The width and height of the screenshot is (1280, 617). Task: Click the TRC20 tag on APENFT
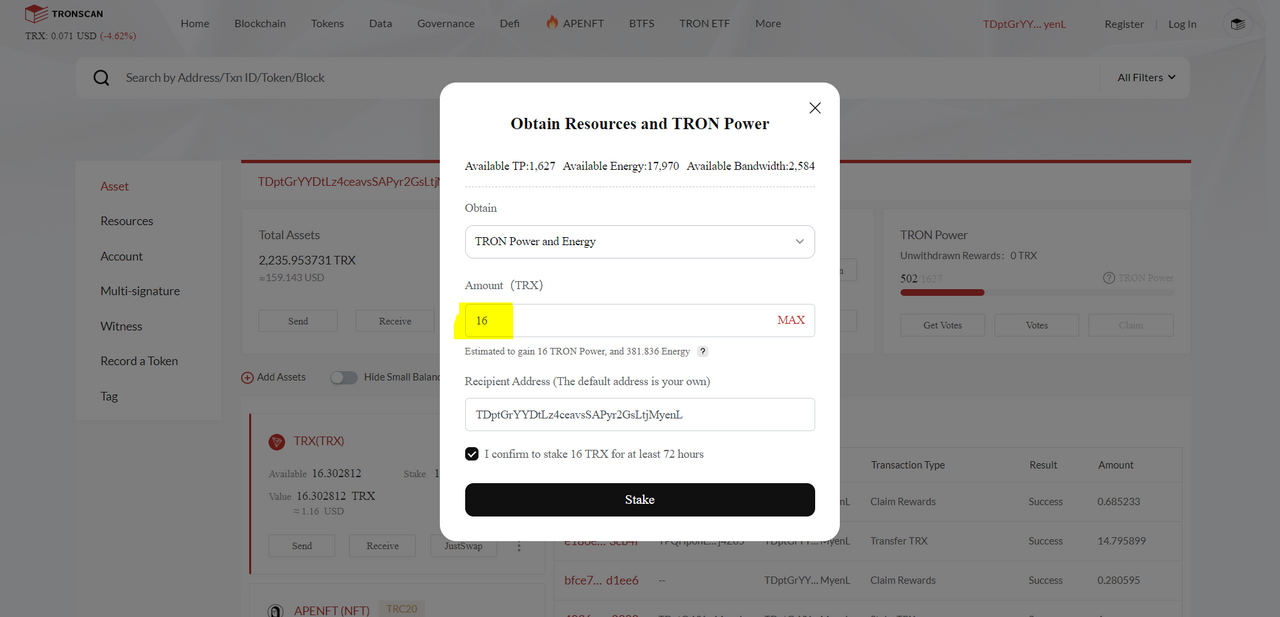pos(401,609)
